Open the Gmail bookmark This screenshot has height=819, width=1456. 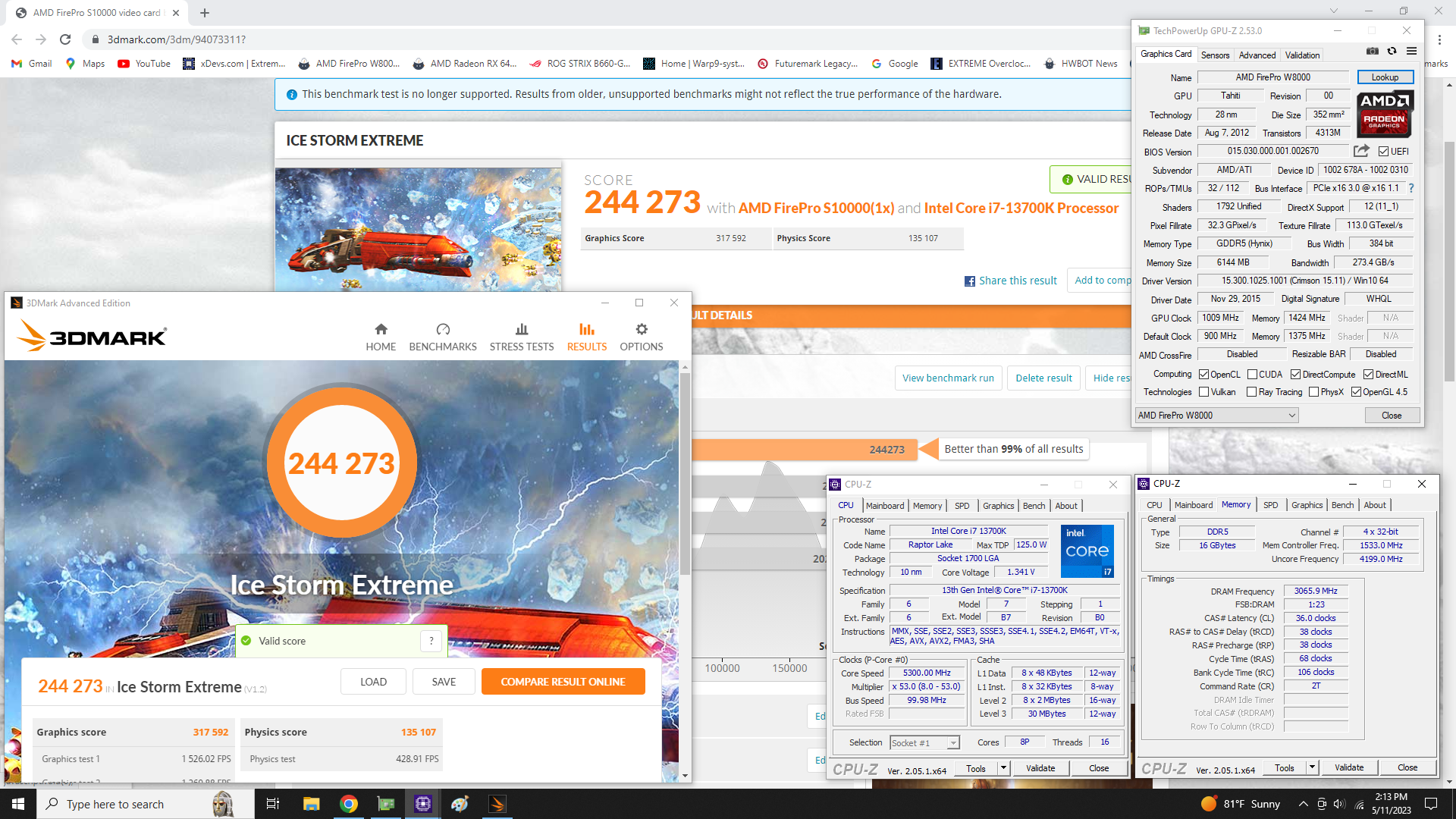[32, 64]
